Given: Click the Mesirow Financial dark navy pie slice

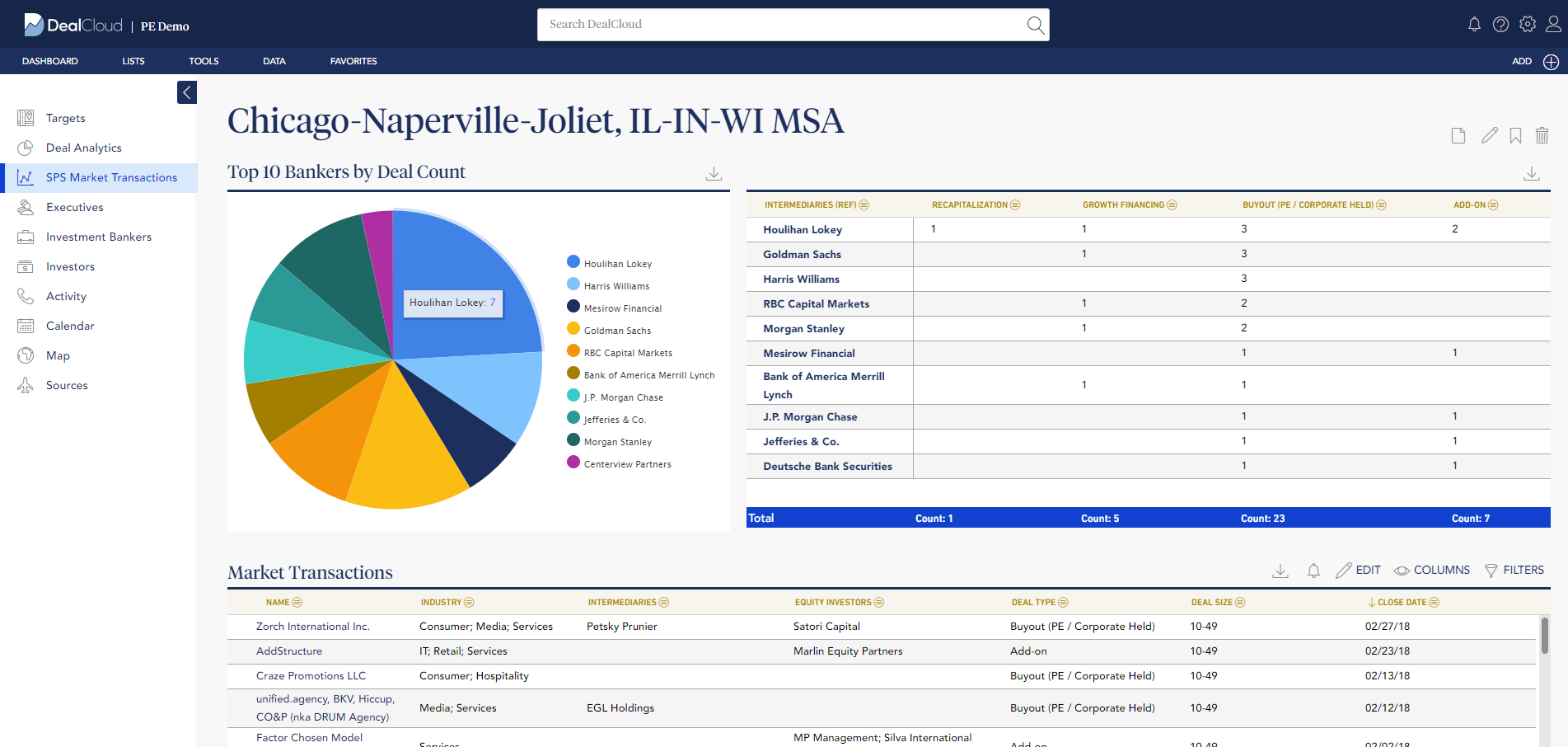Looking at the screenshot, I should pyautogui.click(x=464, y=427).
